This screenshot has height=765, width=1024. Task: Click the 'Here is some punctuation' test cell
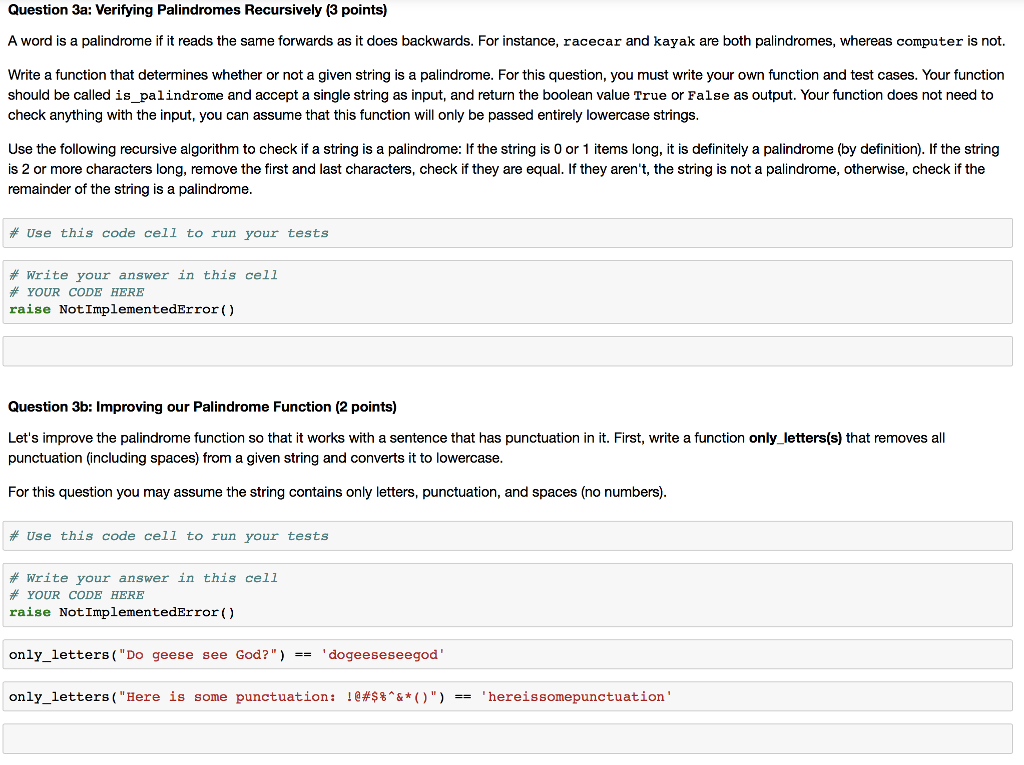(x=507, y=696)
